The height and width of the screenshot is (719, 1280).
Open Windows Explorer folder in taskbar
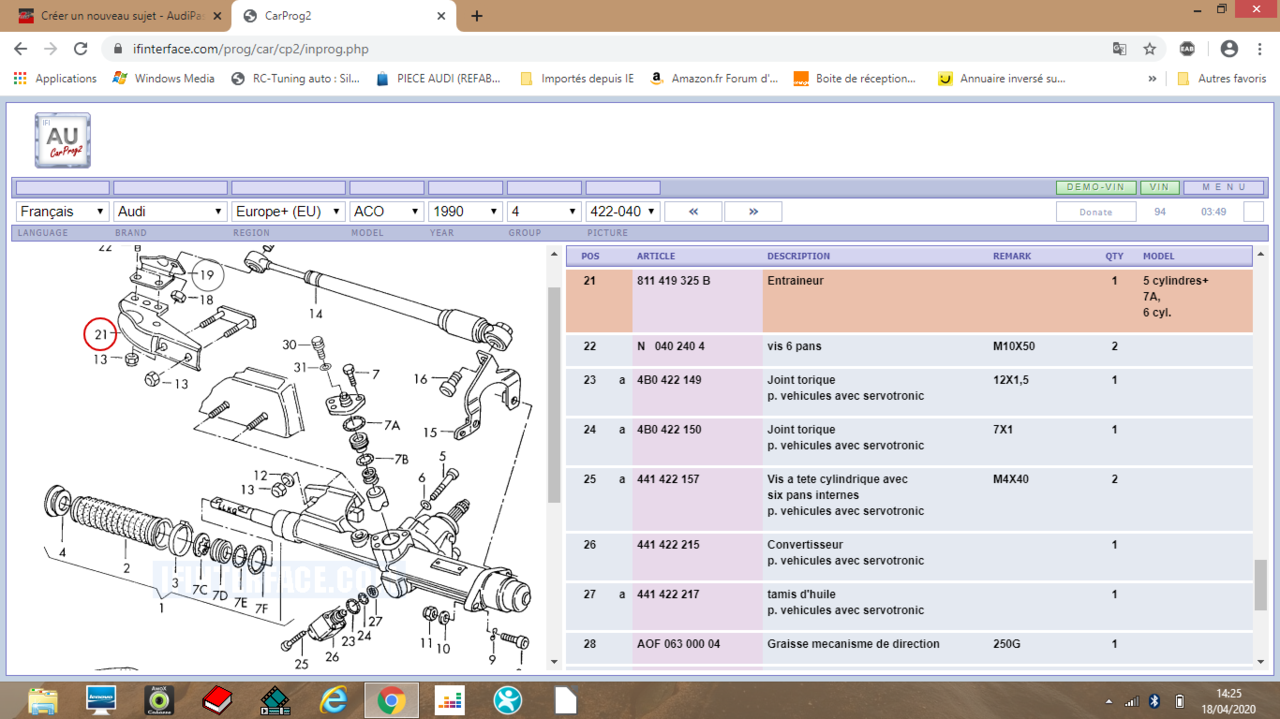(x=43, y=699)
